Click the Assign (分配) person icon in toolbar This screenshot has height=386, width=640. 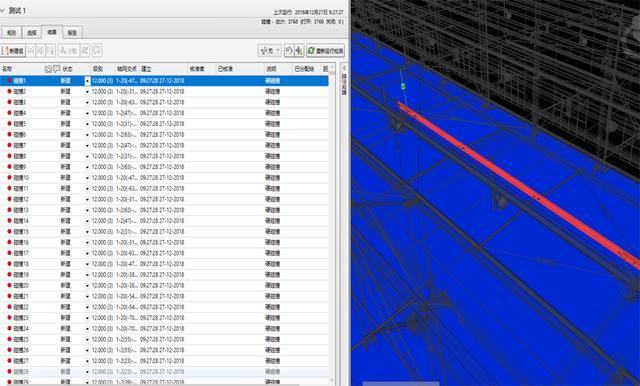pos(68,51)
